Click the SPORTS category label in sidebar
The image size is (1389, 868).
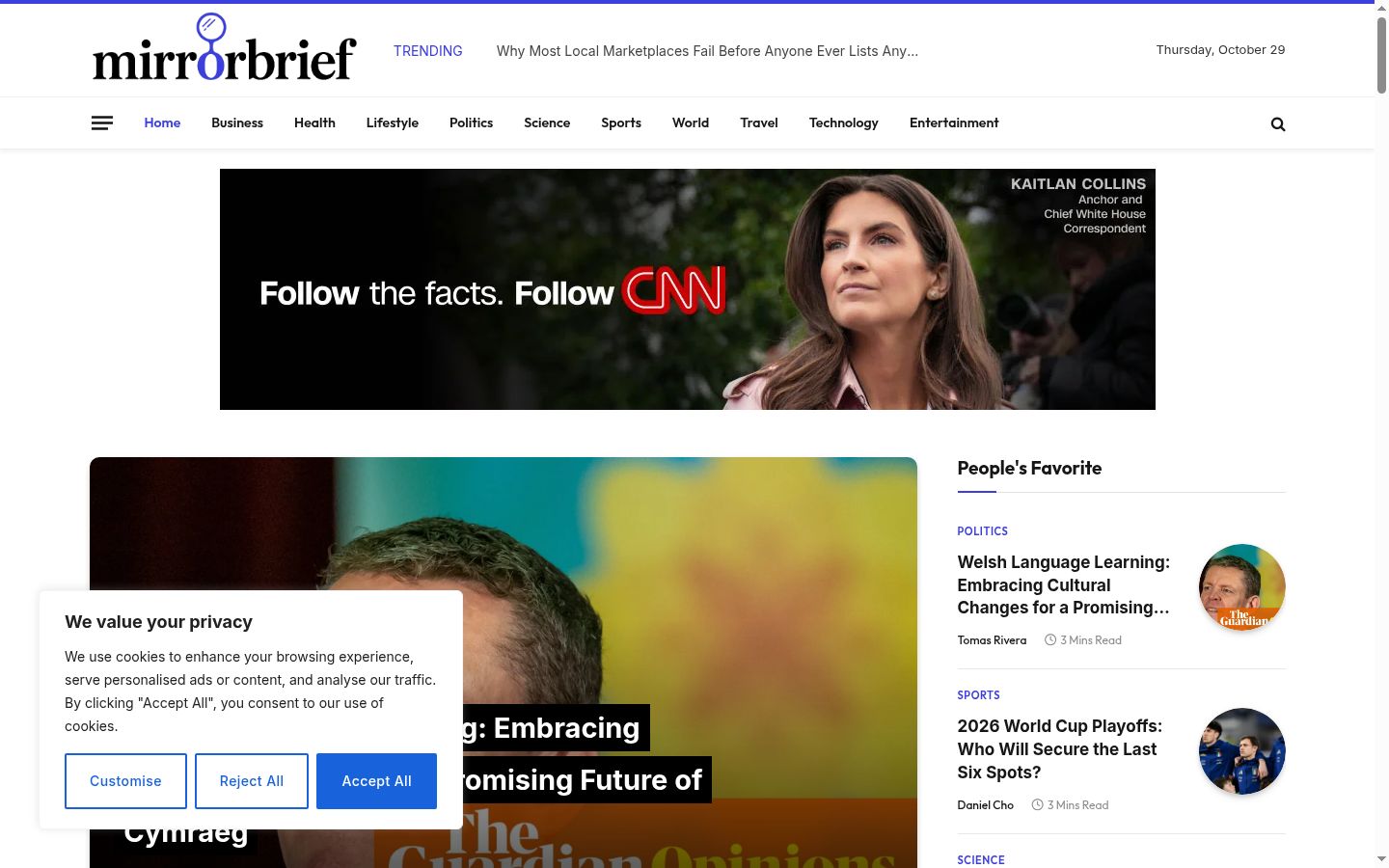(x=978, y=695)
